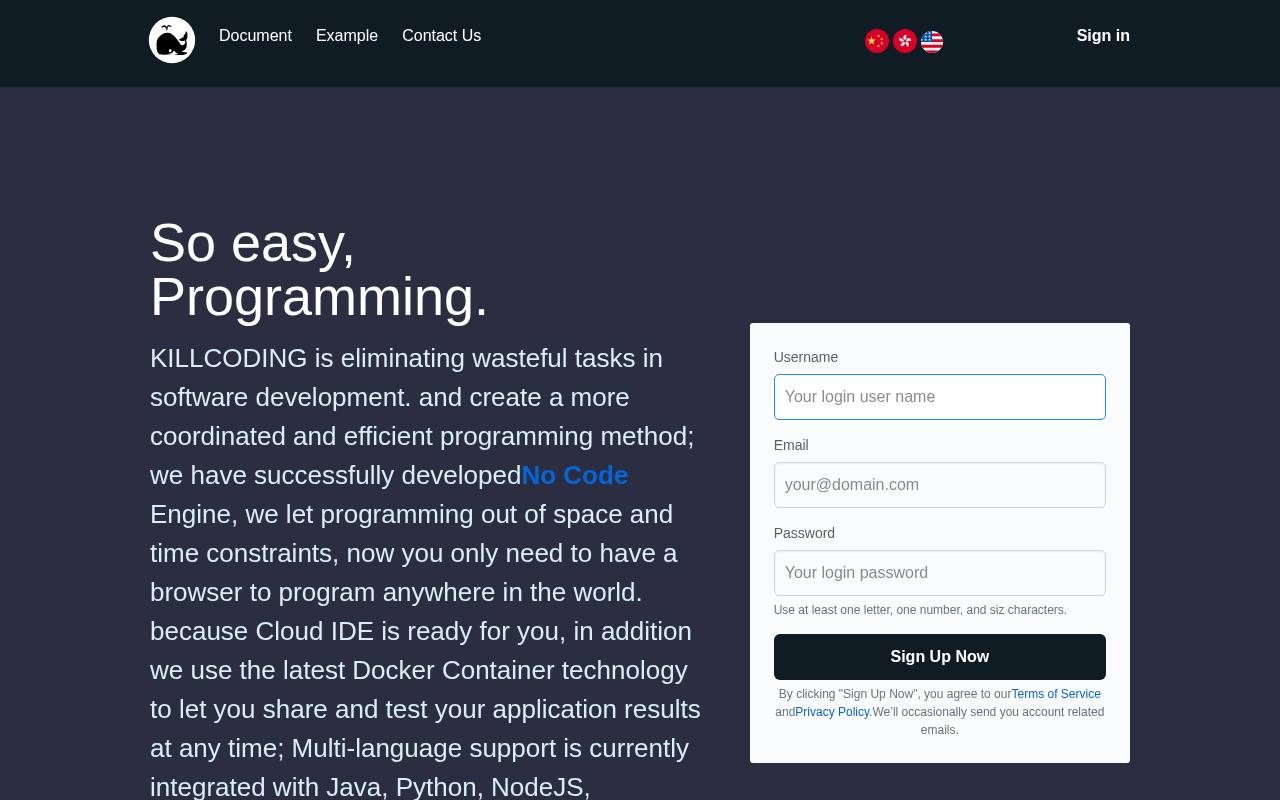Click the whale logo icon
The image size is (1280, 800).
pos(172,40)
